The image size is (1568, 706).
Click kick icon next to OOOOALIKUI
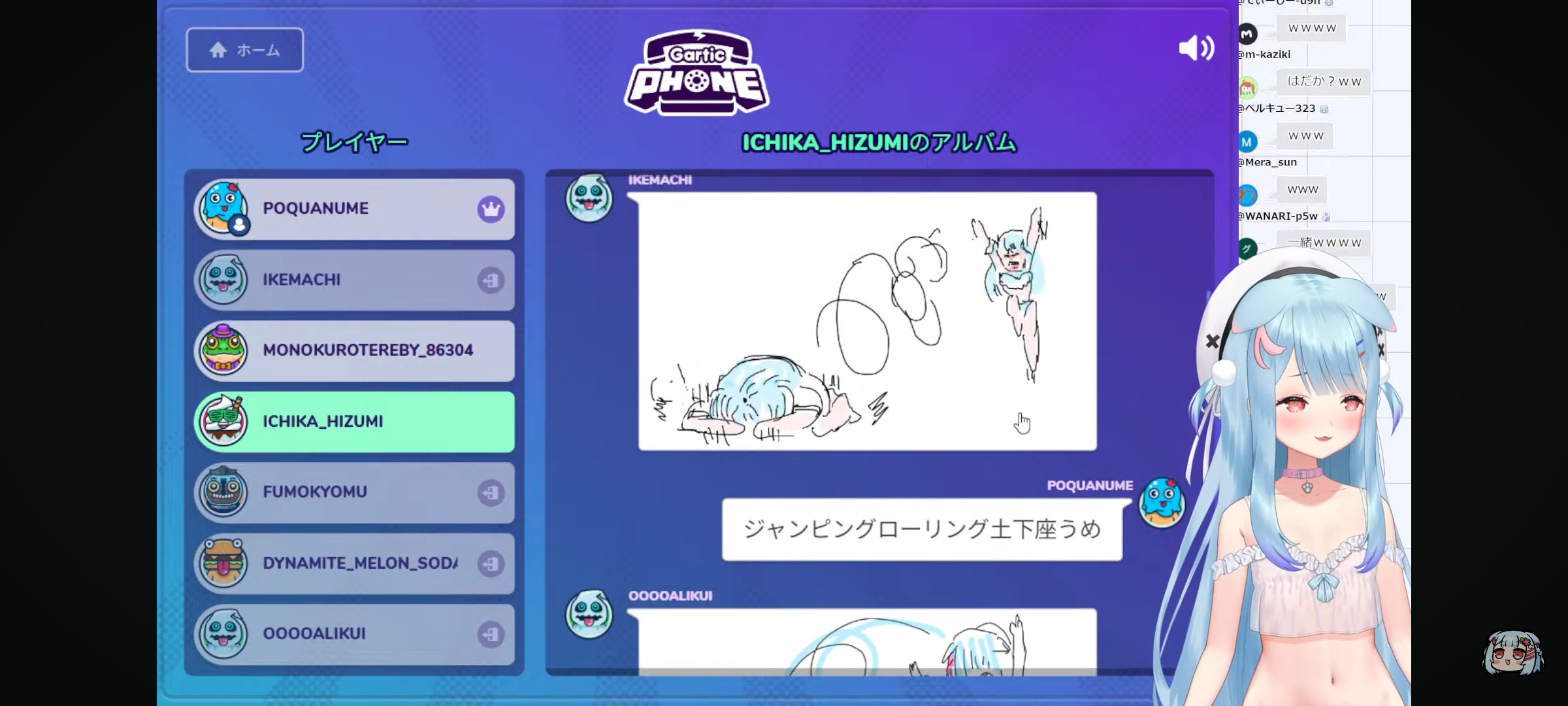[491, 634]
